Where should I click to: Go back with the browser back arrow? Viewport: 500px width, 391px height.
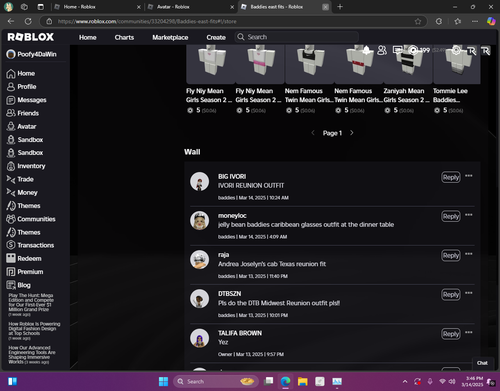click(x=11, y=21)
